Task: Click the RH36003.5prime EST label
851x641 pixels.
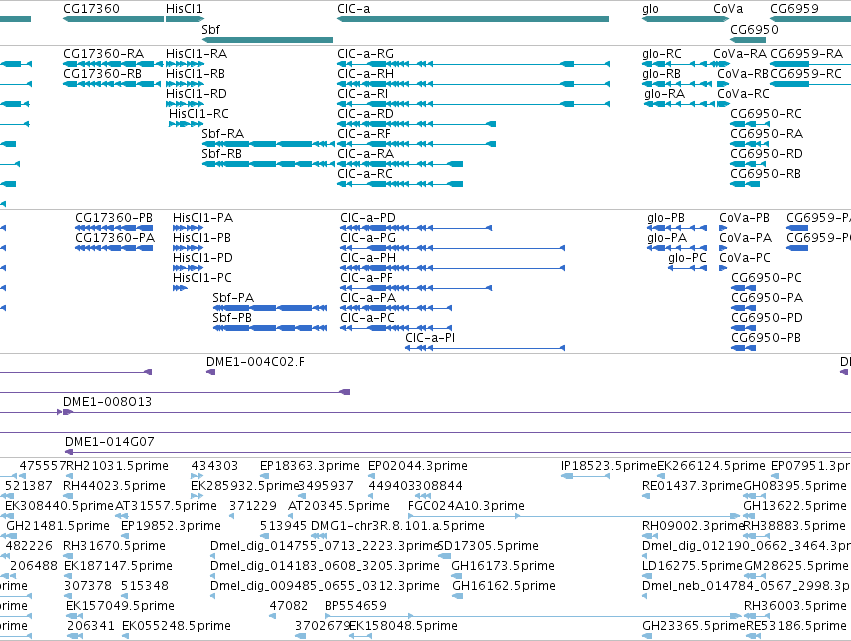Action: (x=795, y=606)
